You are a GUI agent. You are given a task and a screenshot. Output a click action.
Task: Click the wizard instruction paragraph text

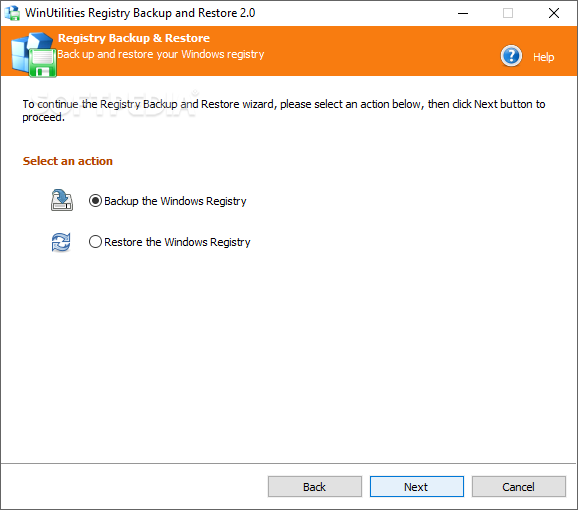[x=283, y=110]
